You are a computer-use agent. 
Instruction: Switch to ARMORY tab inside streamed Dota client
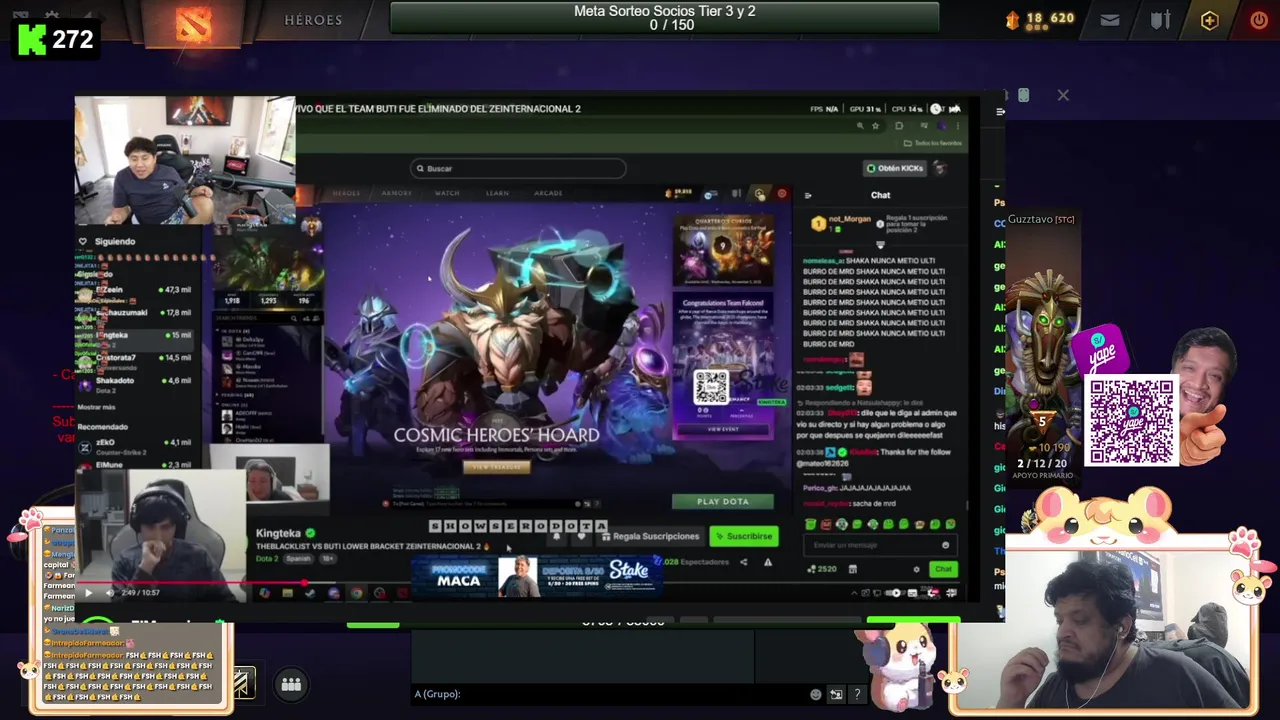397,193
